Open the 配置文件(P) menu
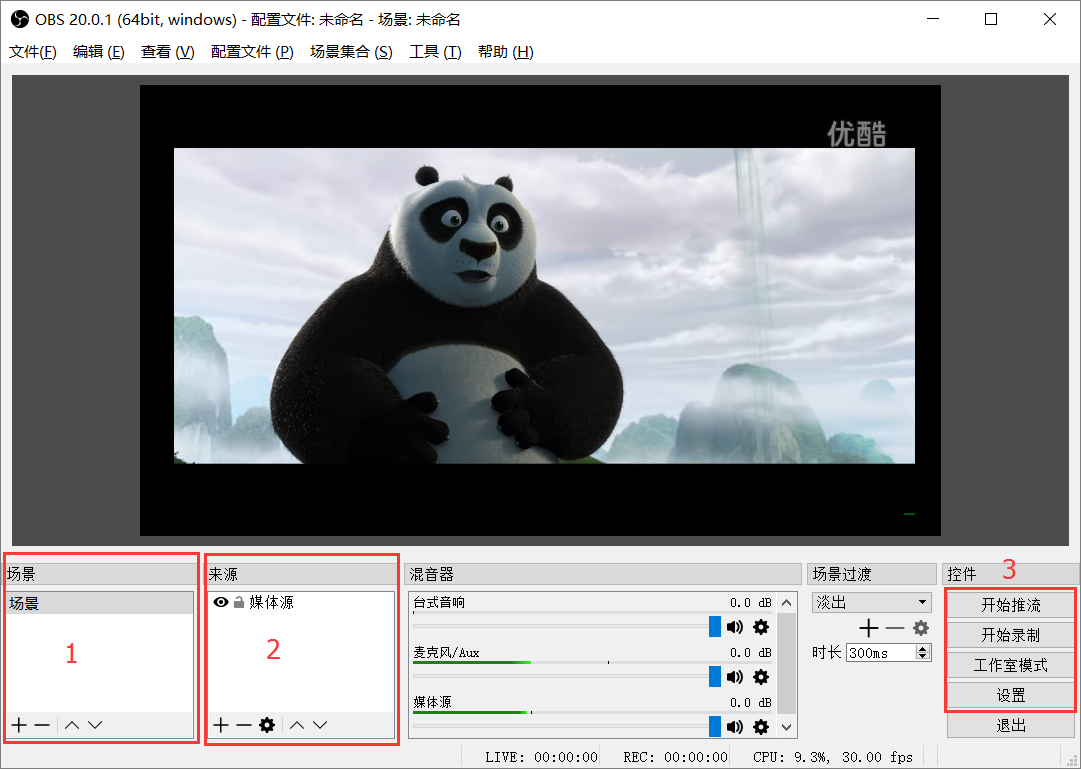Image resolution: width=1081 pixels, height=769 pixels. click(252, 52)
